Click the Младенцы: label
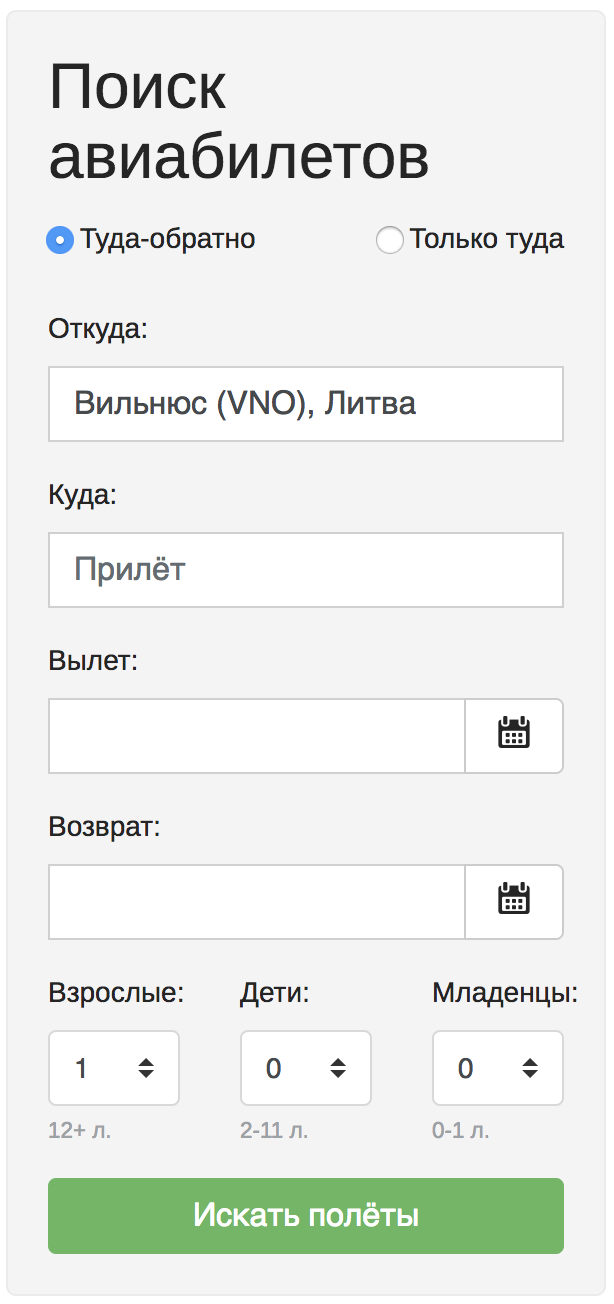 pyautogui.click(x=505, y=993)
